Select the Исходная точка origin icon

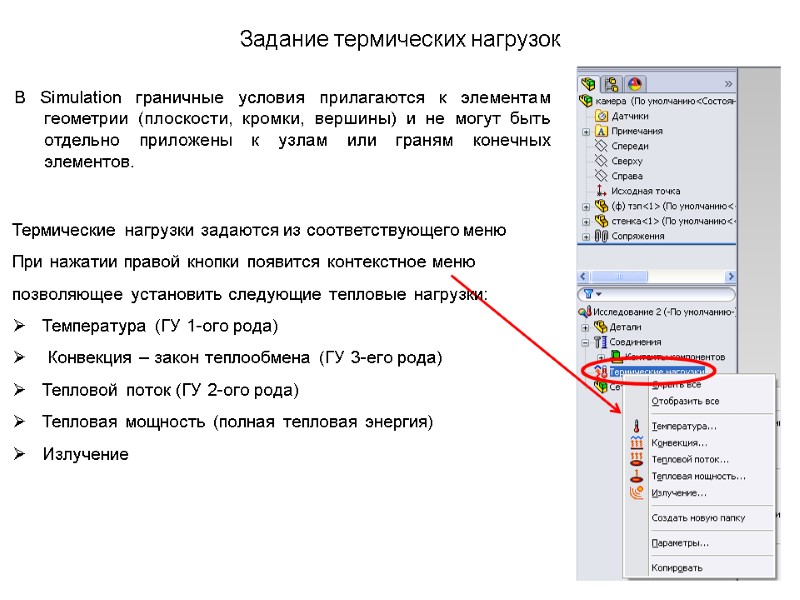pos(602,191)
